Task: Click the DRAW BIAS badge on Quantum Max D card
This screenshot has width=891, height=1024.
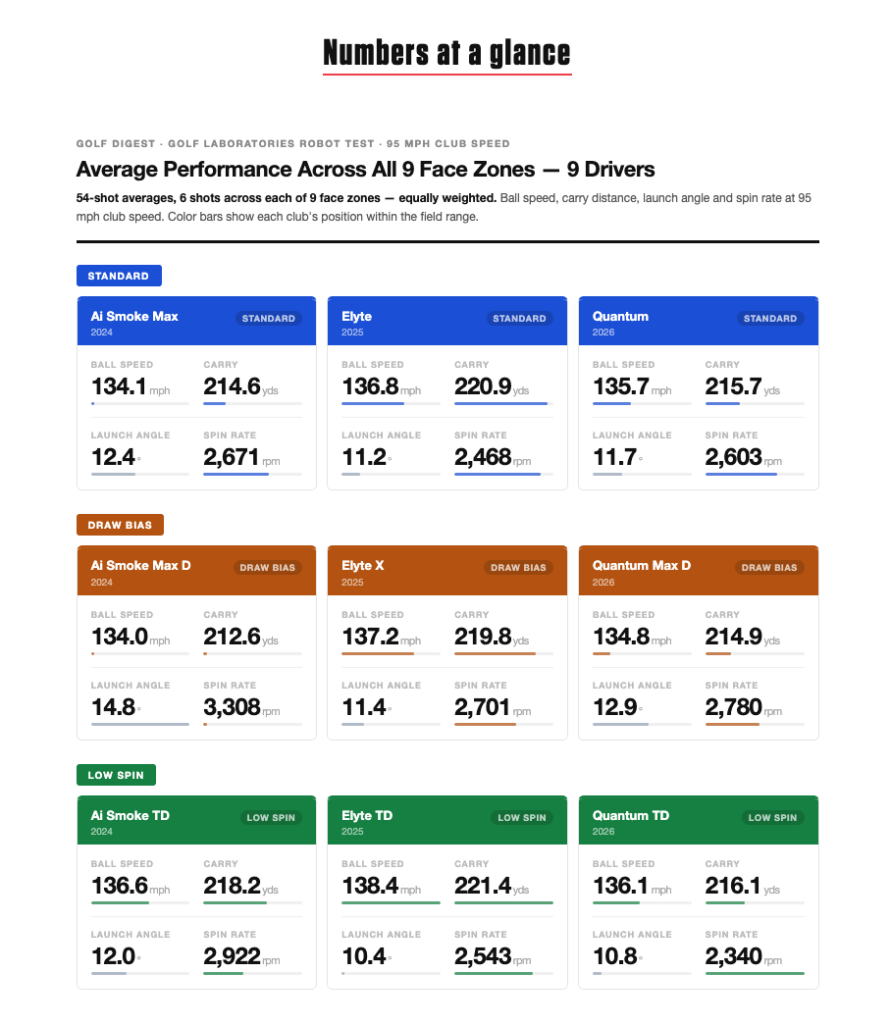Action: tap(770, 568)
